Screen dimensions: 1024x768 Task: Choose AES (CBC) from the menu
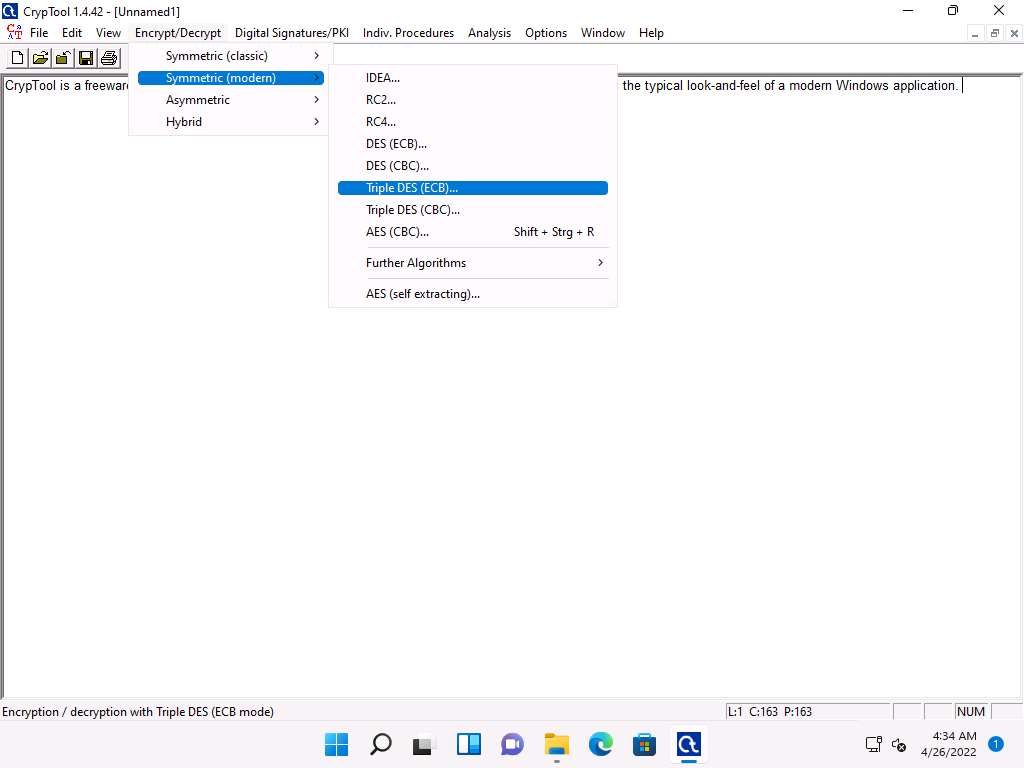click(x=397, y=232)
